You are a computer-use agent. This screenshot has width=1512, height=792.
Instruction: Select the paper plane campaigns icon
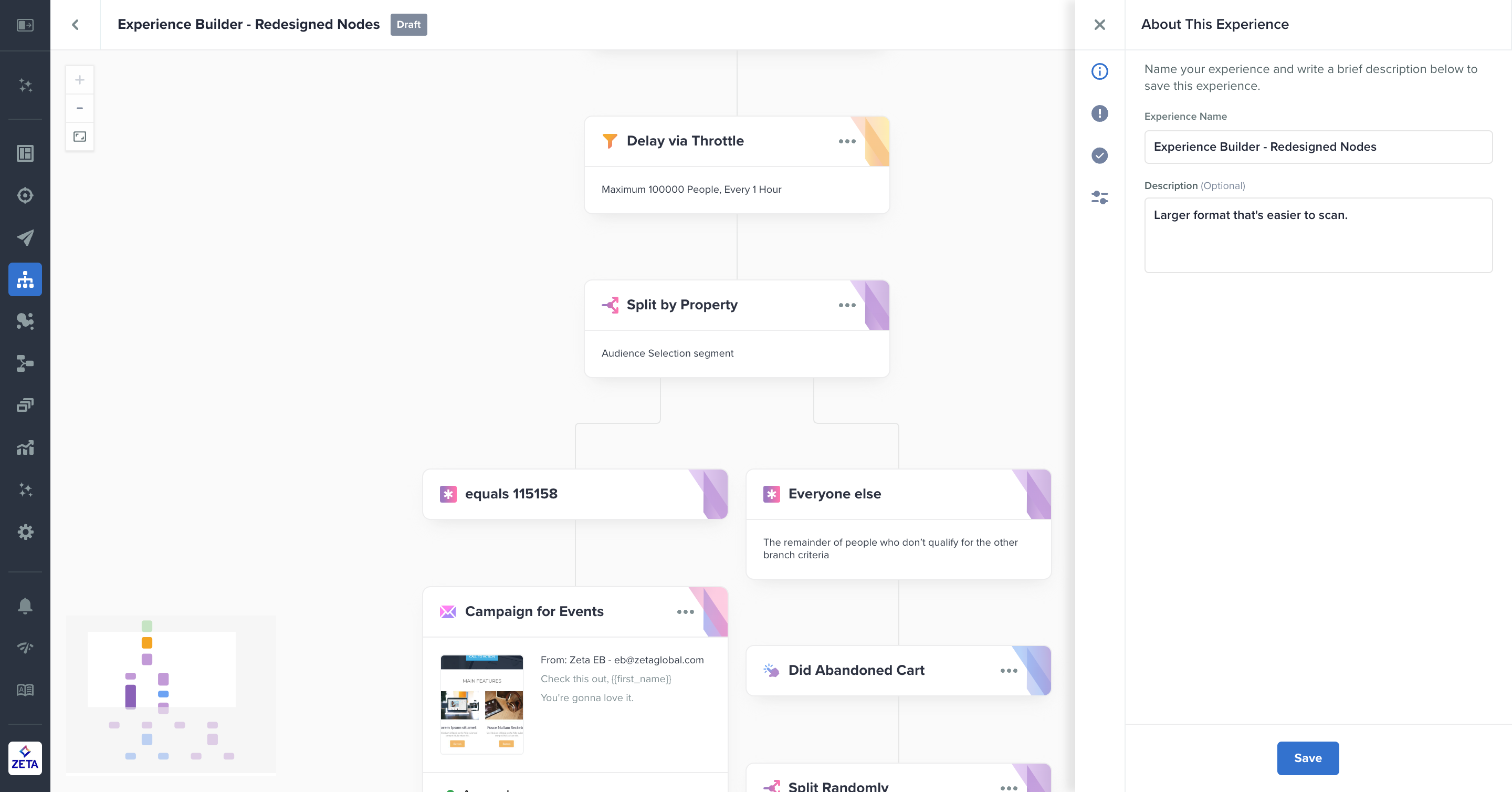point(25,237)
